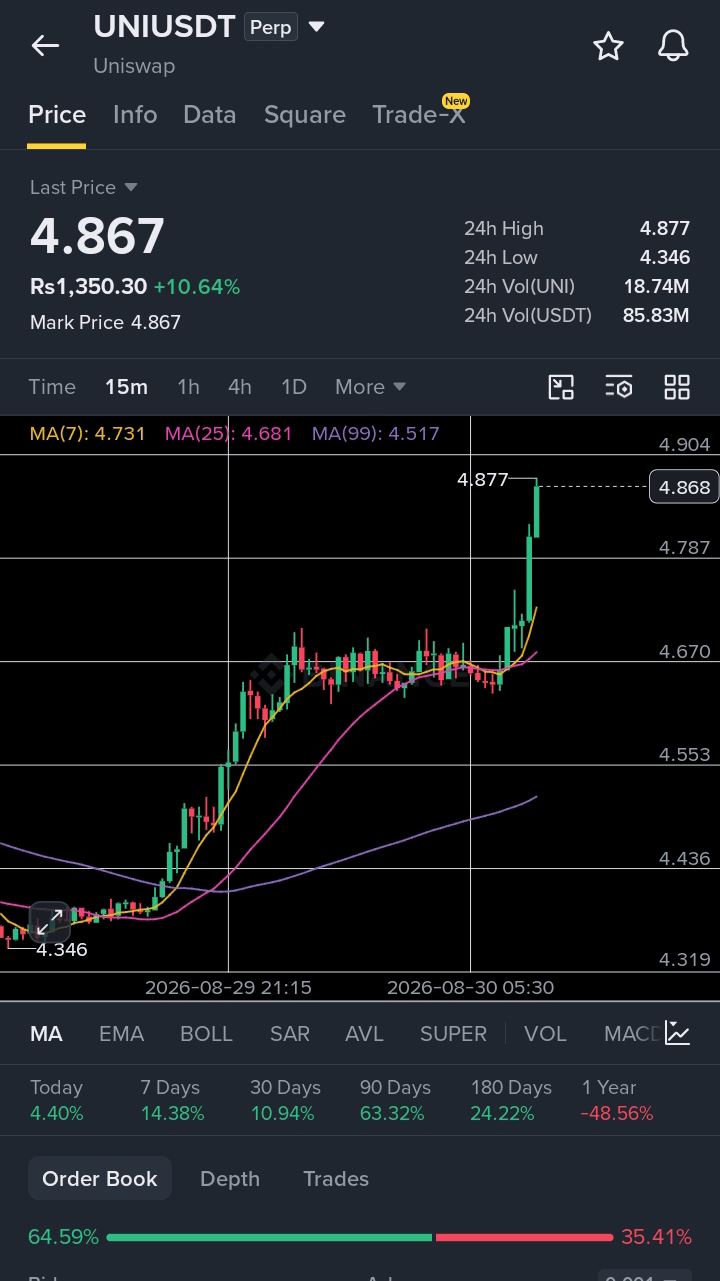Add UNIUSDT to favorites with star icon
The height and width of the screenshot is (1281, 720).
(x=608, y=46)
